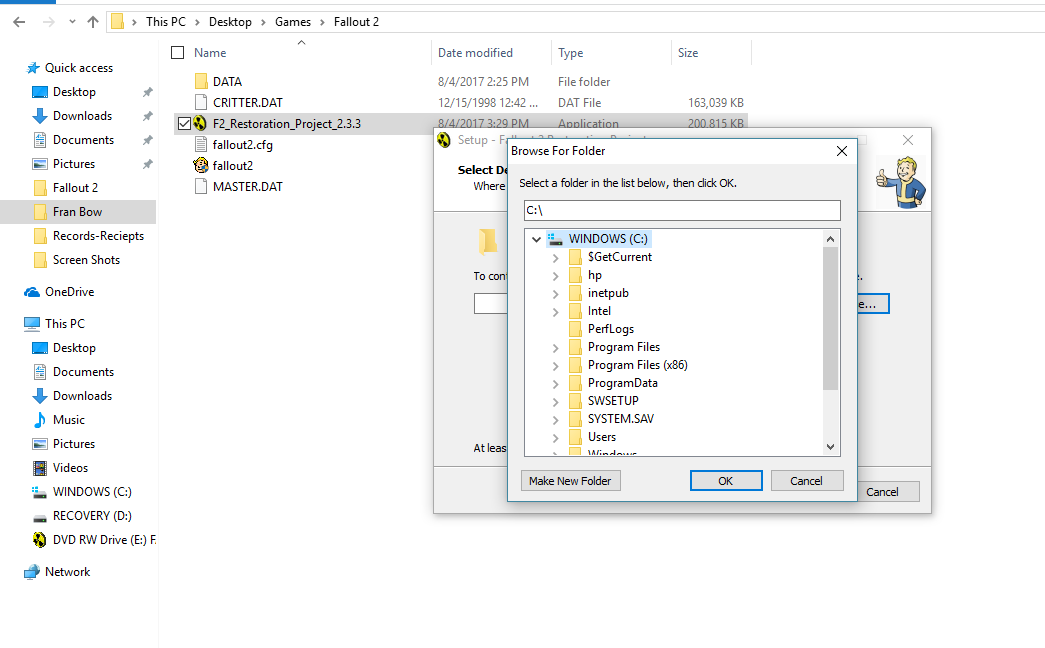Open Documents under This PC
This screenshot has width=1045, height=648.
click(x=83, y=372)
